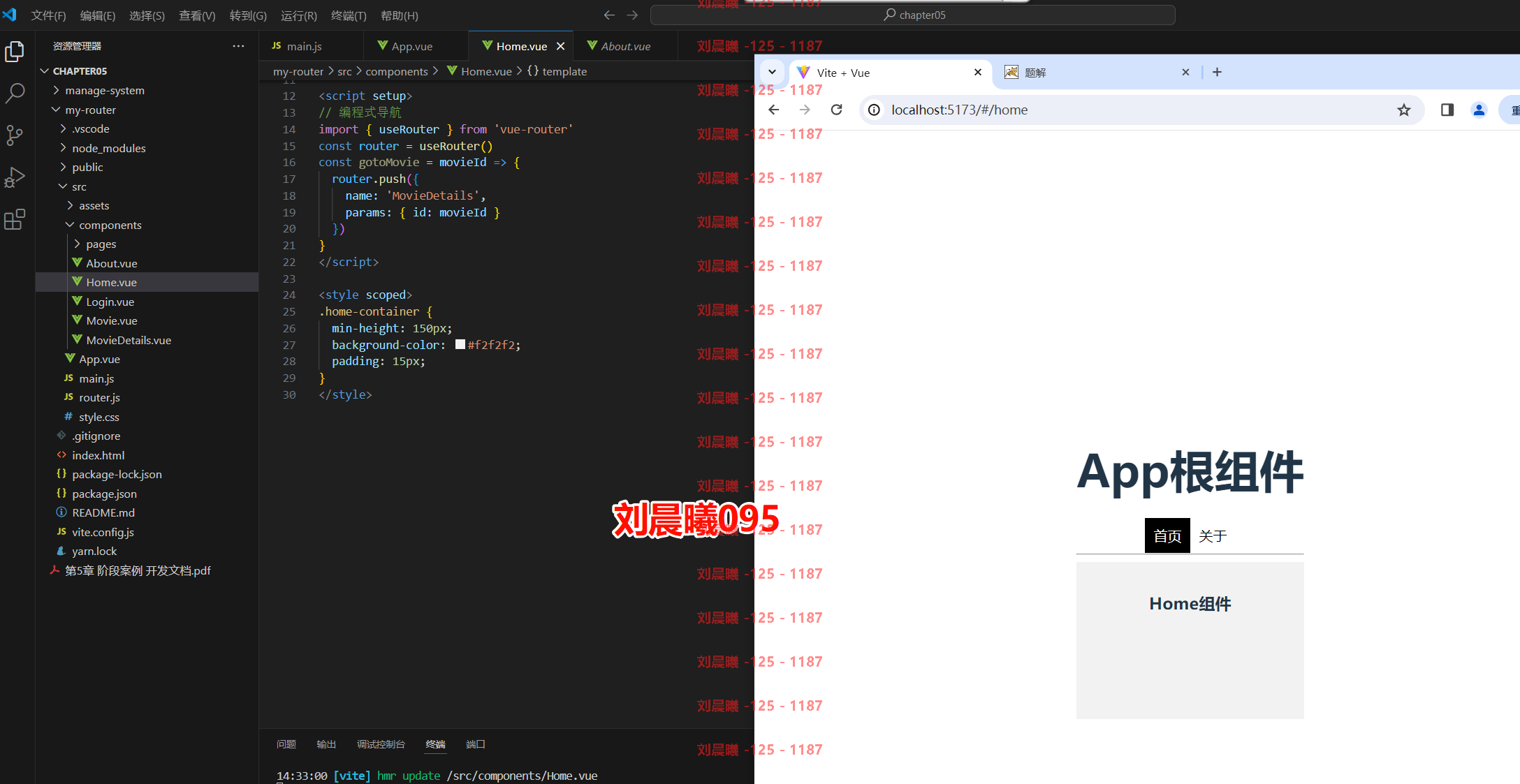The width and height of the screenshot is (1520, 784).
Task: Open the Search view in activity bar
Action: click(x=15, y=93)
